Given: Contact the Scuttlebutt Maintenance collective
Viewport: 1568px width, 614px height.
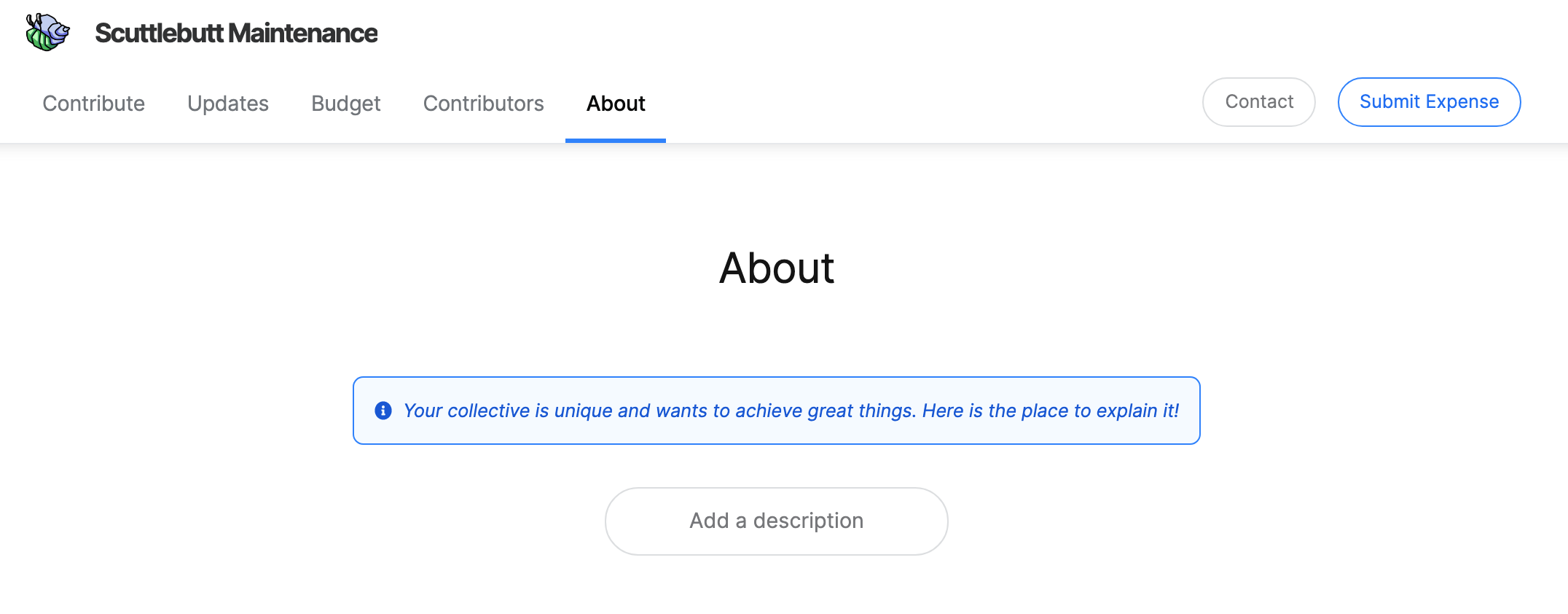Looking at the screenshot, I should 1259,102.
